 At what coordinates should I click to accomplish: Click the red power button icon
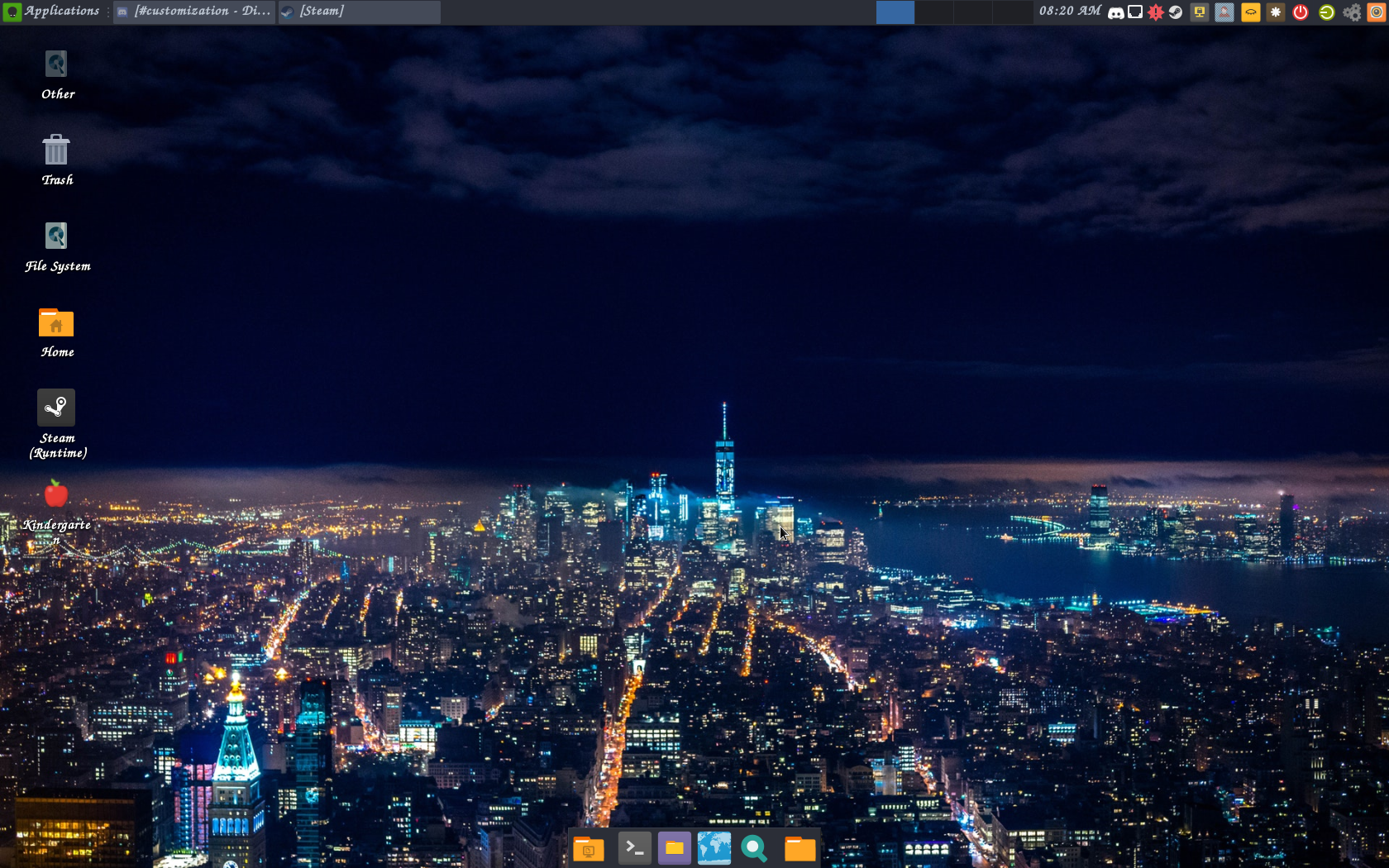(x=1301, y=12)
